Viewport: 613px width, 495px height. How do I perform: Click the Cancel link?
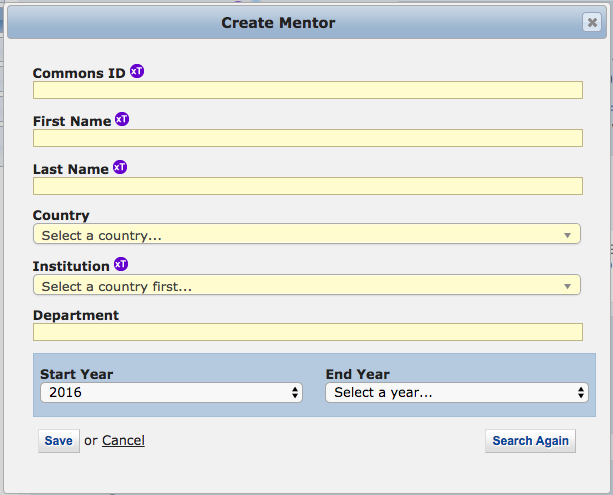(x=123, y=440)
